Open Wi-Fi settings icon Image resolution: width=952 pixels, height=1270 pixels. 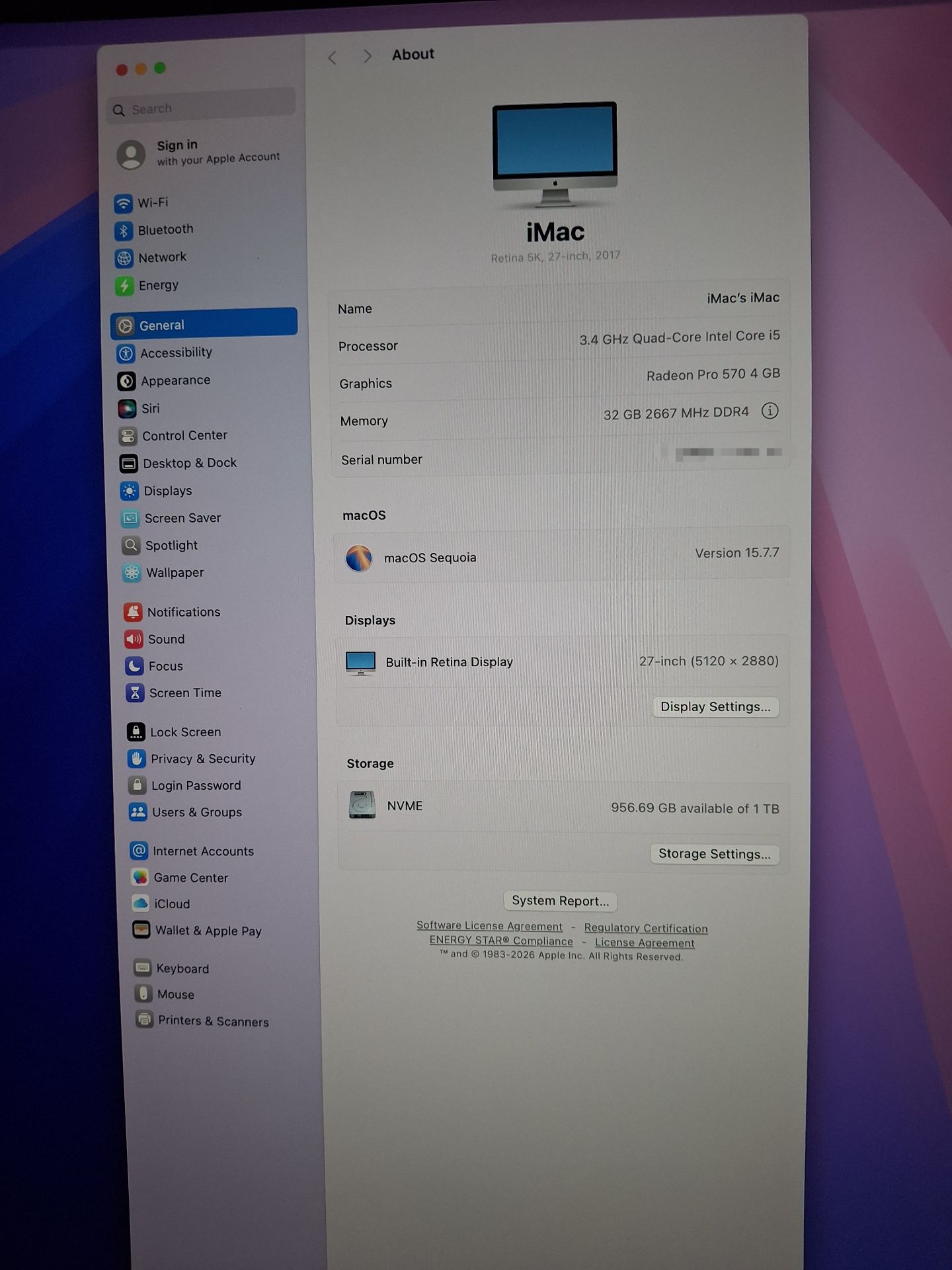(123, 203)
